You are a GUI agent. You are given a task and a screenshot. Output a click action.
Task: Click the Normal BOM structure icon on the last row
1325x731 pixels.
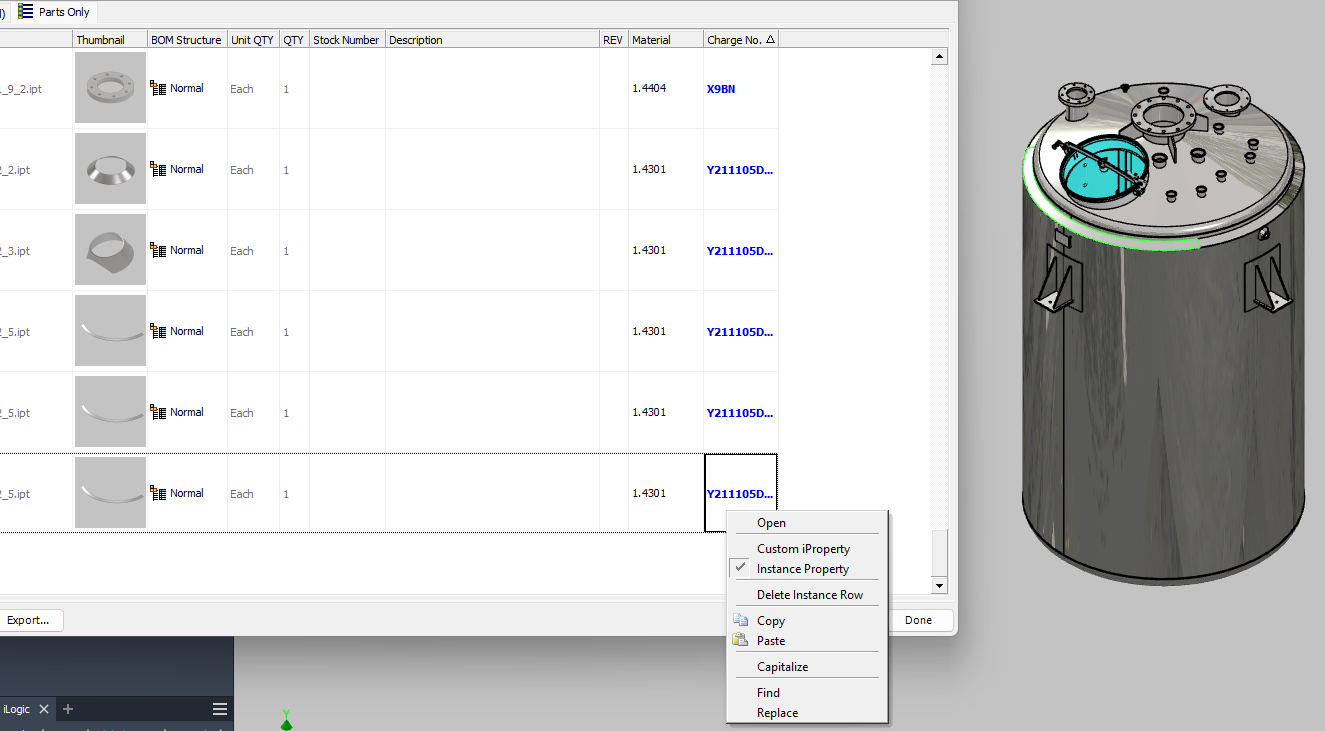pyautogui.click(x=157, y=492)
